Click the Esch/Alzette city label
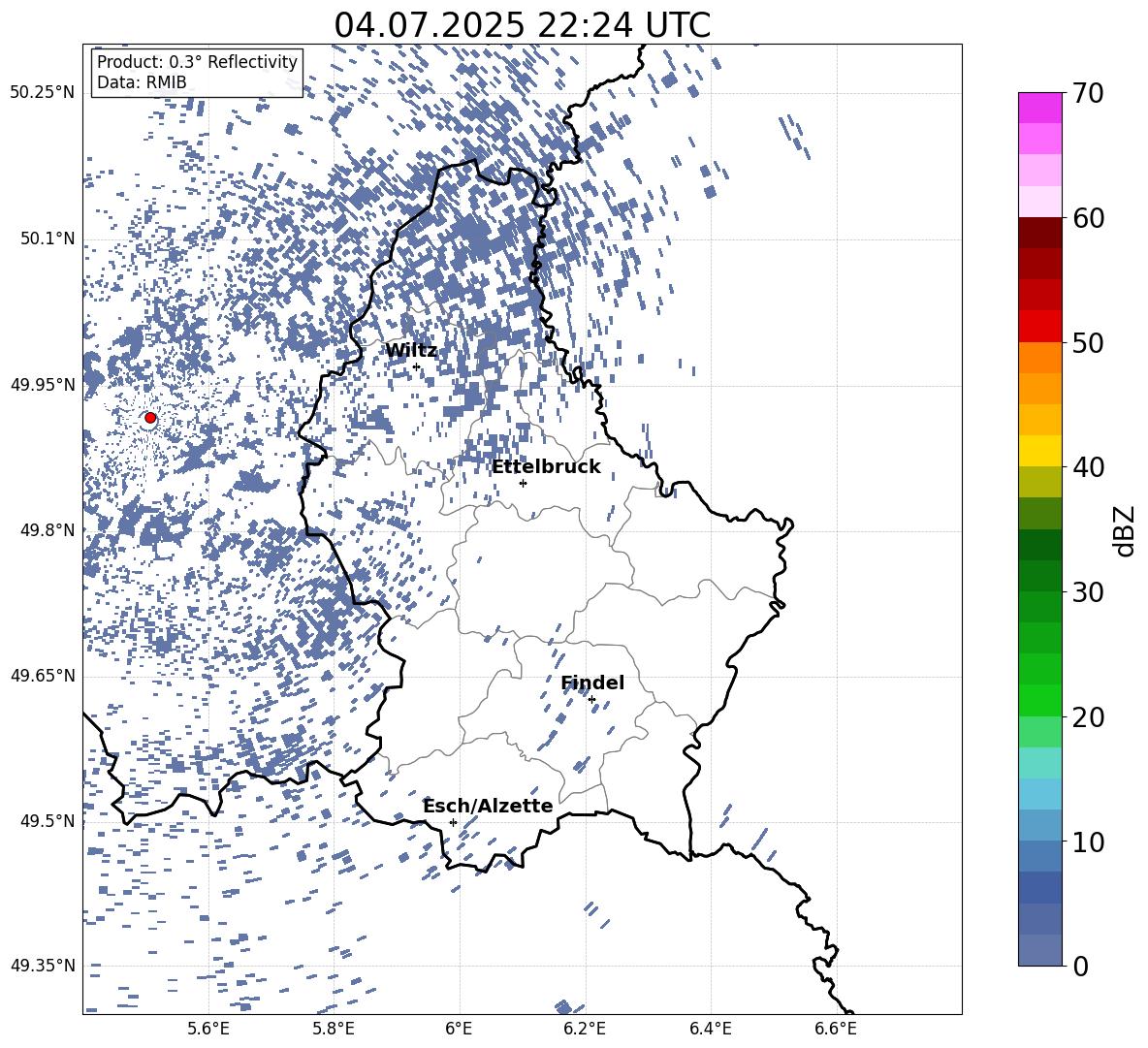This screenshot has width=1148, height=1048. [x=489, y=806]
